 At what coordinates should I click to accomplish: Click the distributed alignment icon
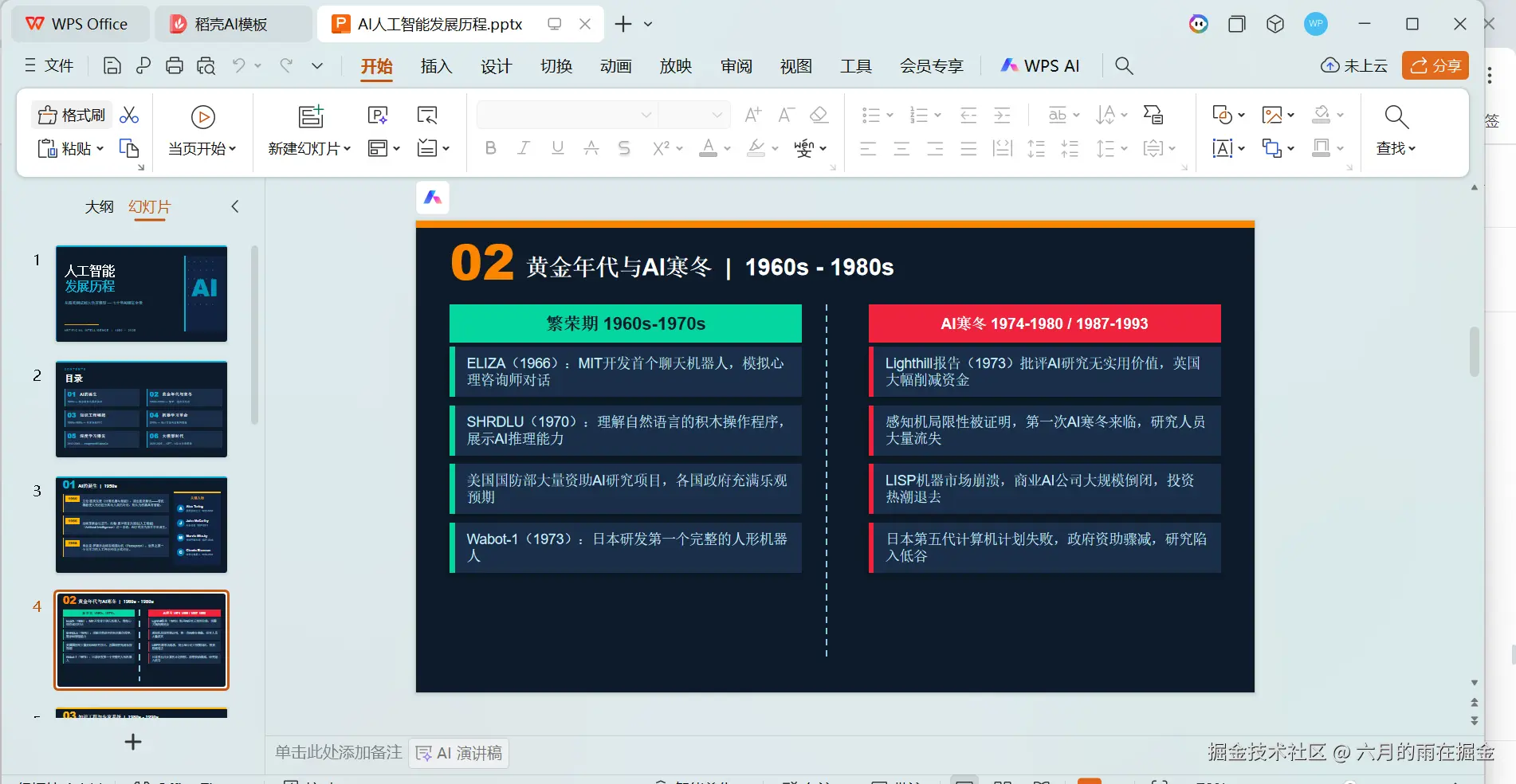click(1002, 148)
